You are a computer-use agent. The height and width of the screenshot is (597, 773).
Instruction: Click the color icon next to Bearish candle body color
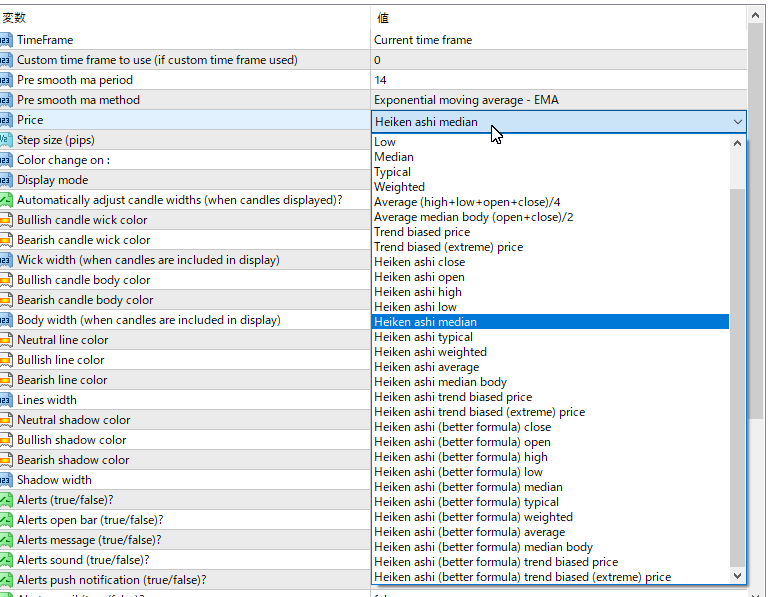6,300
